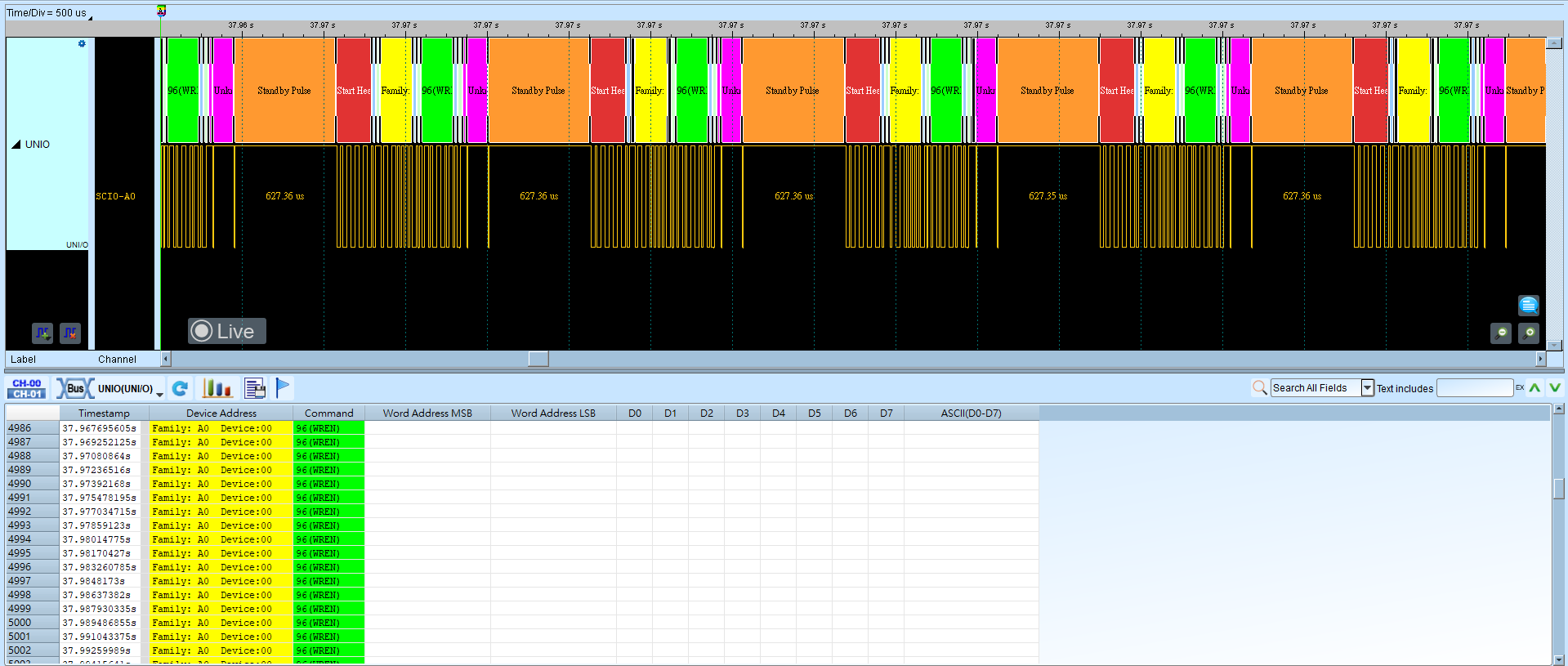
Task: Save the decode report list
Action: [x=255, y=388]
